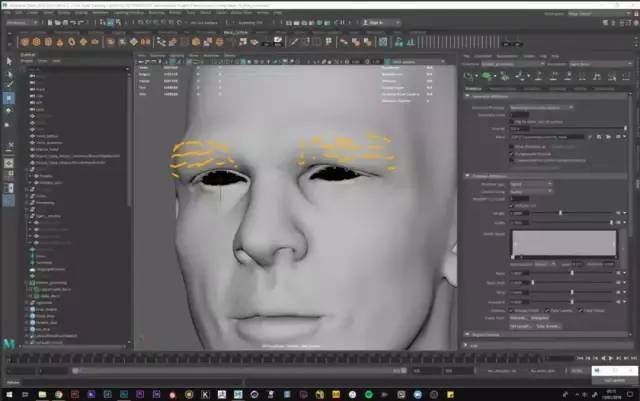
Task: Open the viewport Lighting menu
Action: (177, 55)
